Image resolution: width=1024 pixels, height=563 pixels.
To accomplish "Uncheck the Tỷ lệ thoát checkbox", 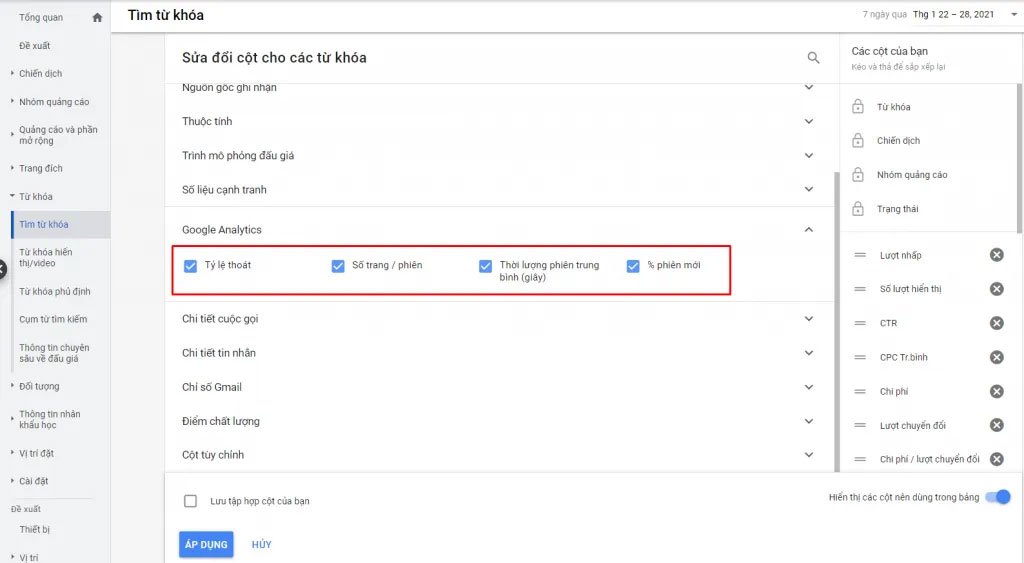I will 190,266.
